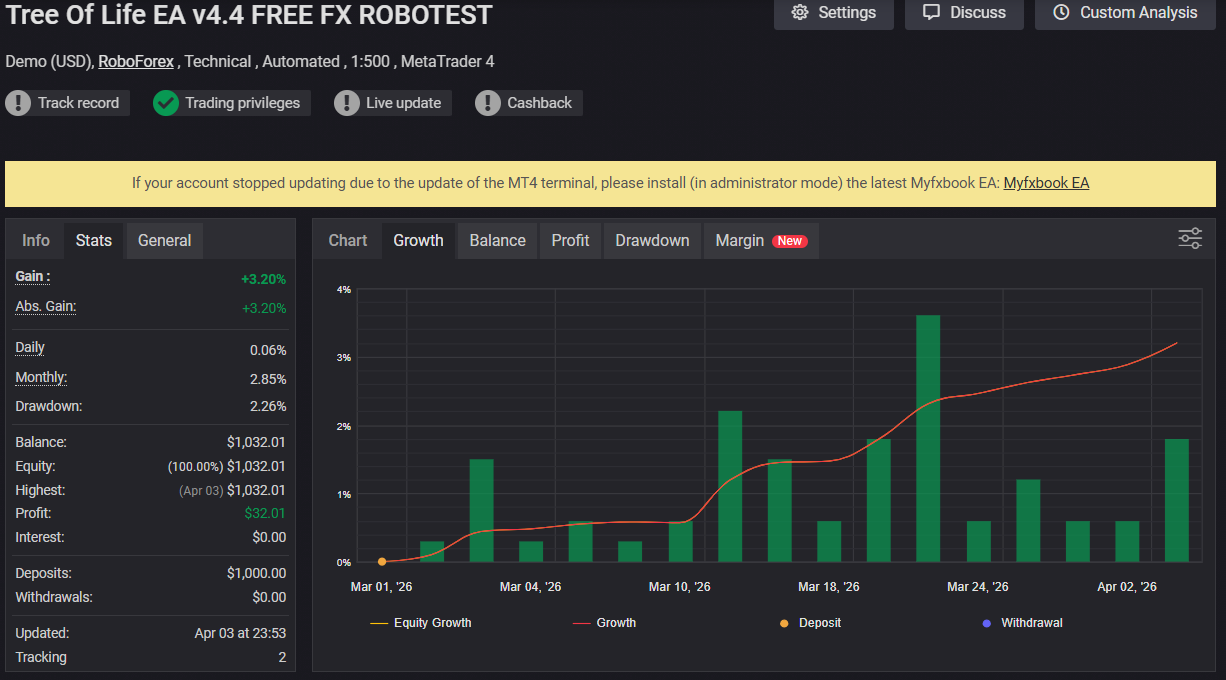
Task: Click the Trading privileges green checkmark icon
Action: [x=166, y=103]
